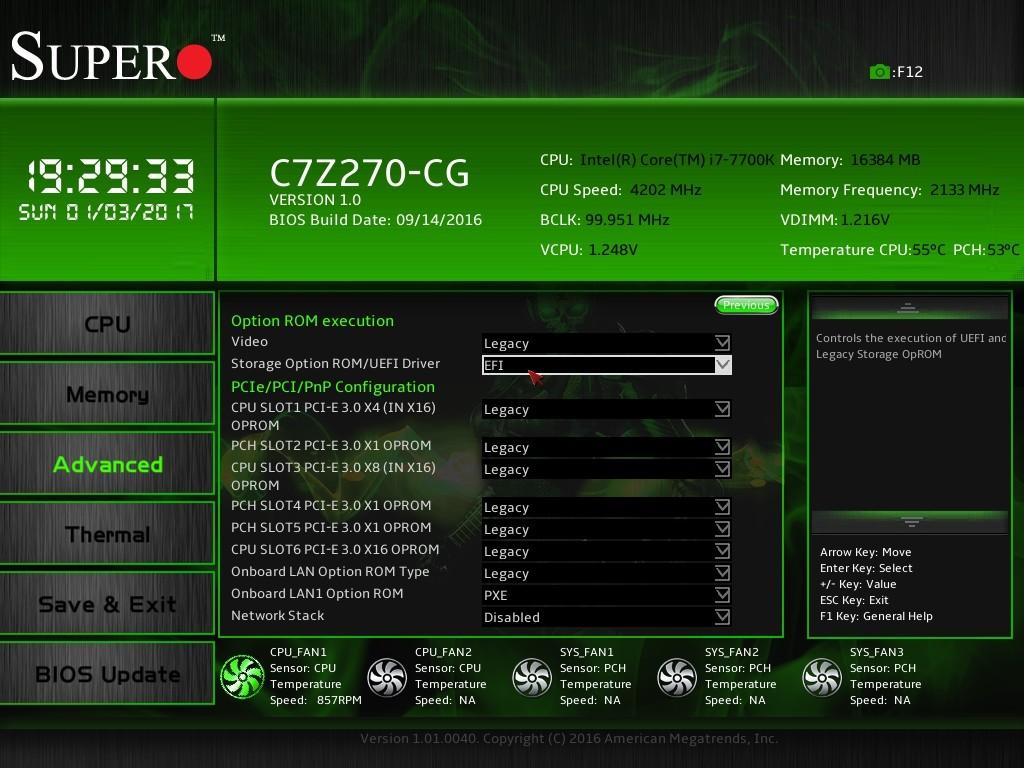Click the SYS_FAN2 fan icon
The height and width of the screenshot is (768, 1024).
[x=676, y=677]
